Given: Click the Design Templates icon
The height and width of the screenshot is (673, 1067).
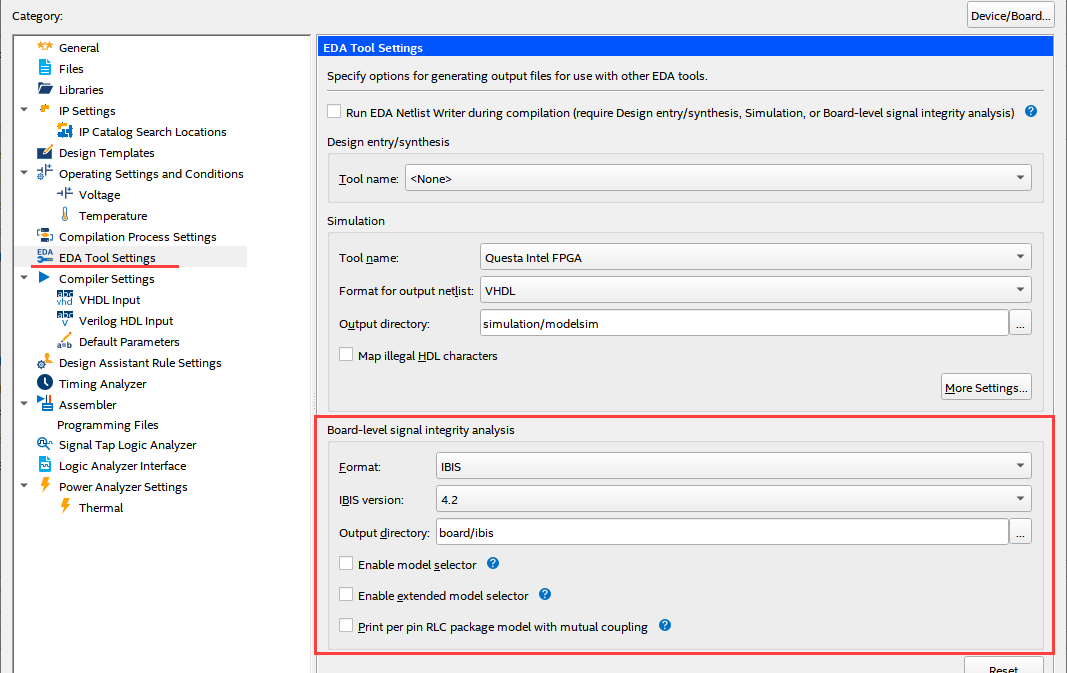Looking at the screenshot, I should 45,152.
